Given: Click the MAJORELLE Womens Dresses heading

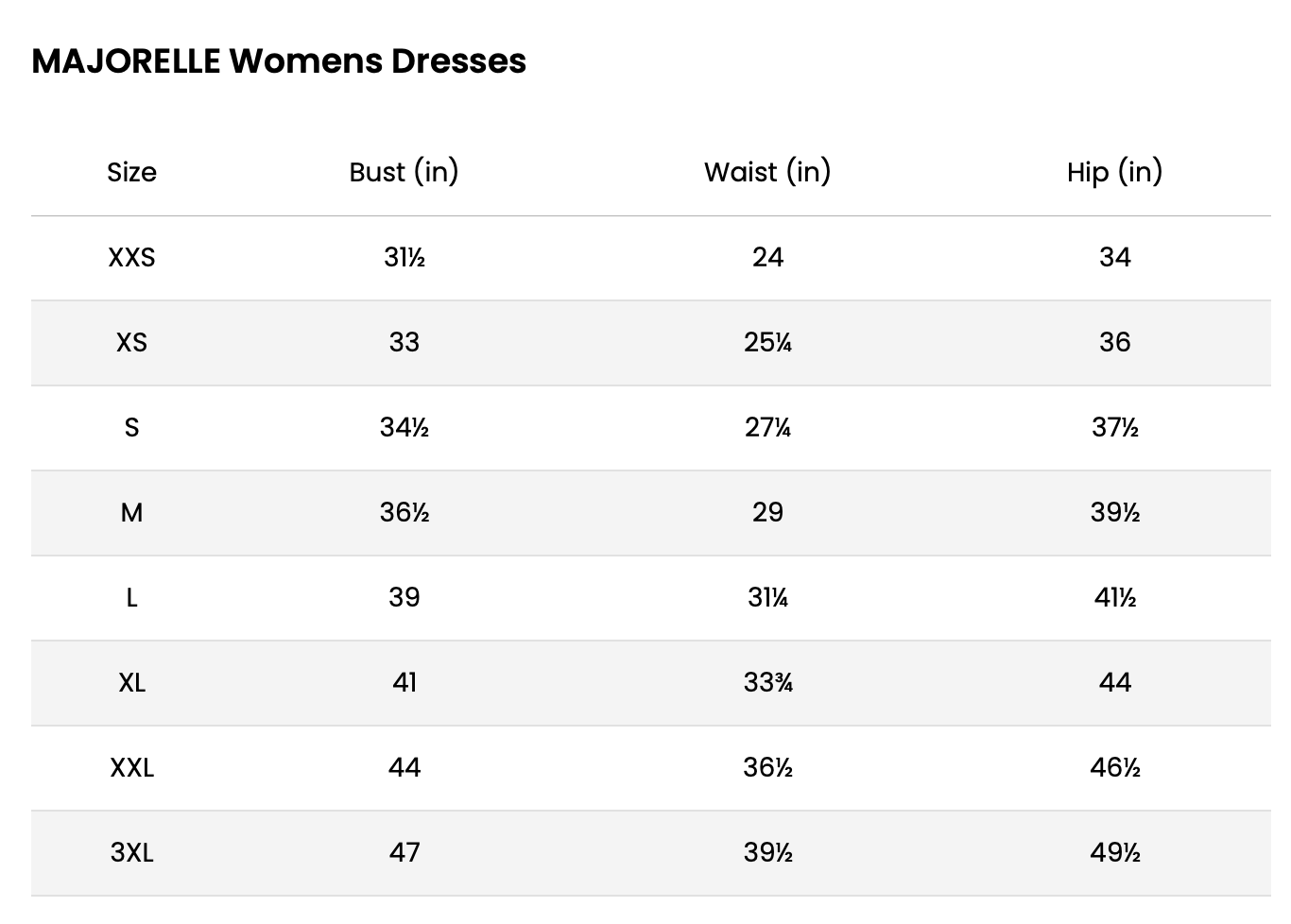Looking at the screenshot, I should (279, 61).
